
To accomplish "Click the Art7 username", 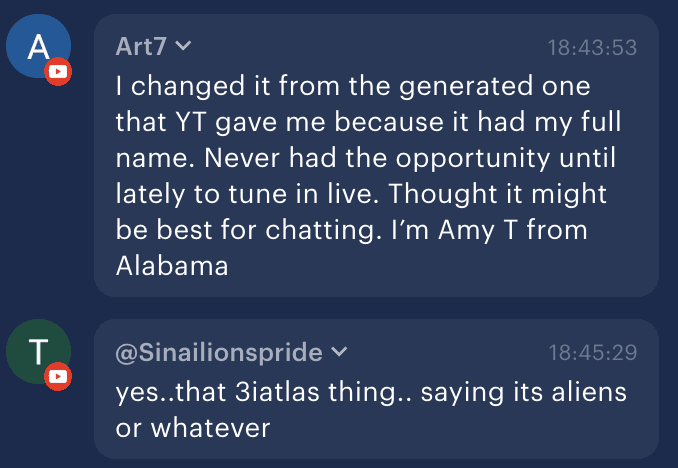I will (142, 45).
